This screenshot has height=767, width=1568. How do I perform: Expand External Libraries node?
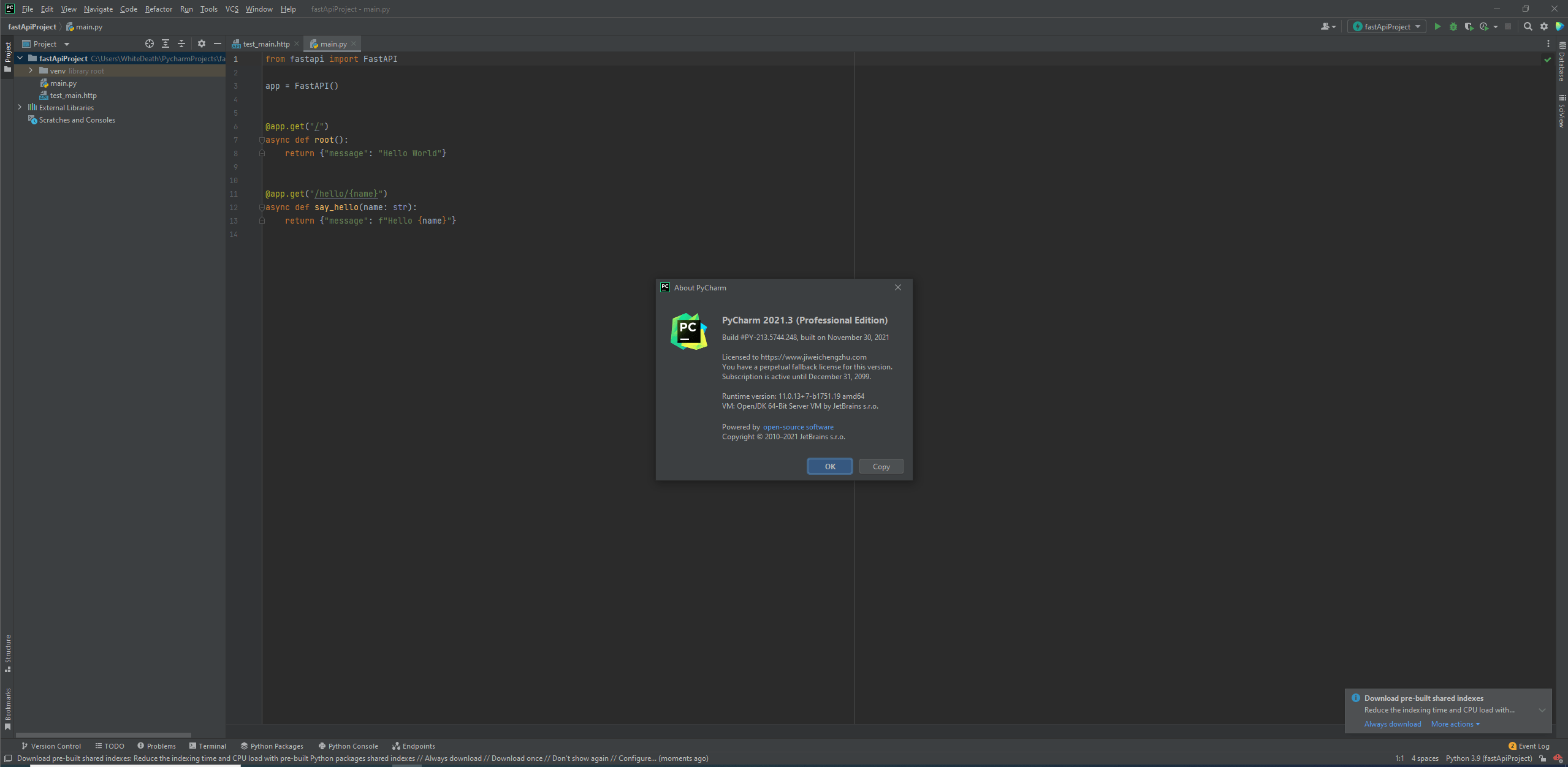pos(20,107)
